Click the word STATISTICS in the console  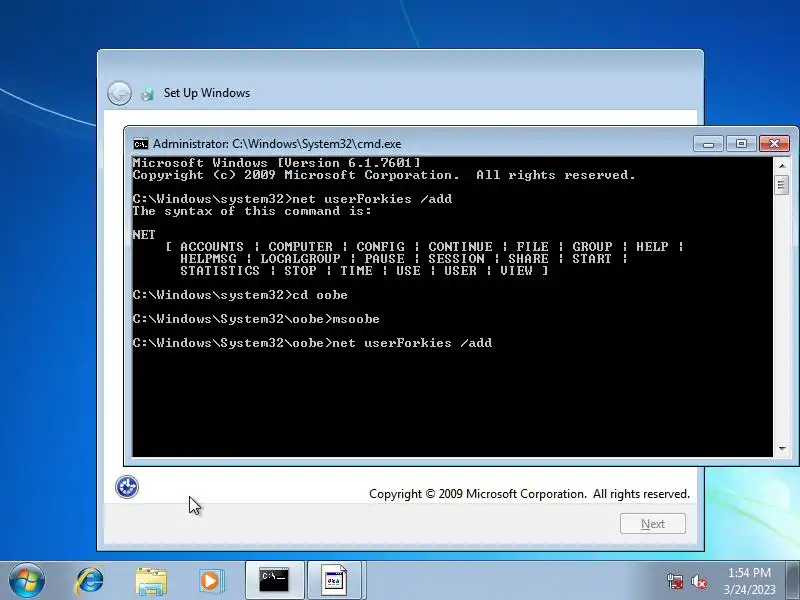pyautogui.click(x=220, y=271)
